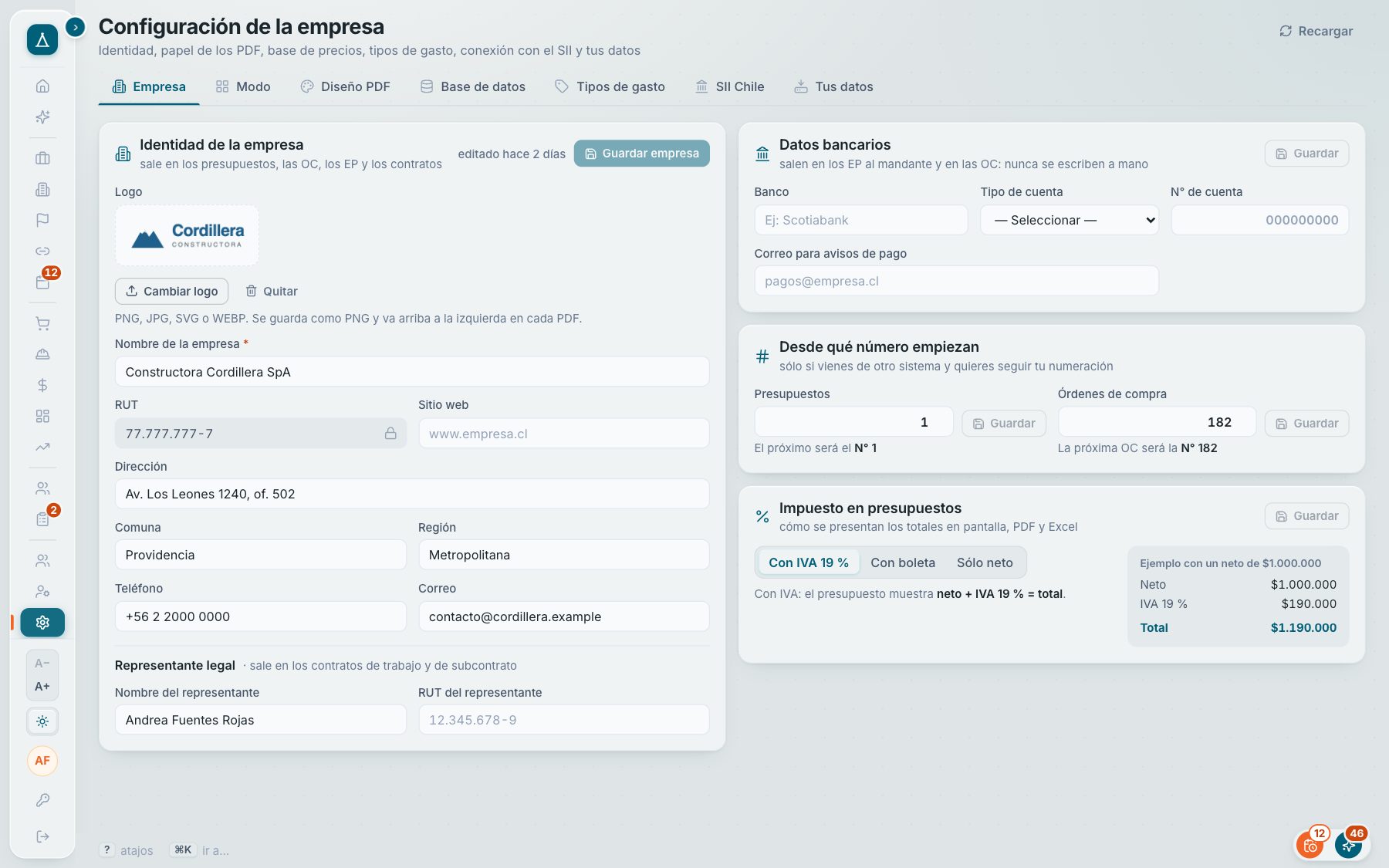1389x868 pixels.
Task: Click the Cordillera logo thumbnail
Action: click(187, 236)
